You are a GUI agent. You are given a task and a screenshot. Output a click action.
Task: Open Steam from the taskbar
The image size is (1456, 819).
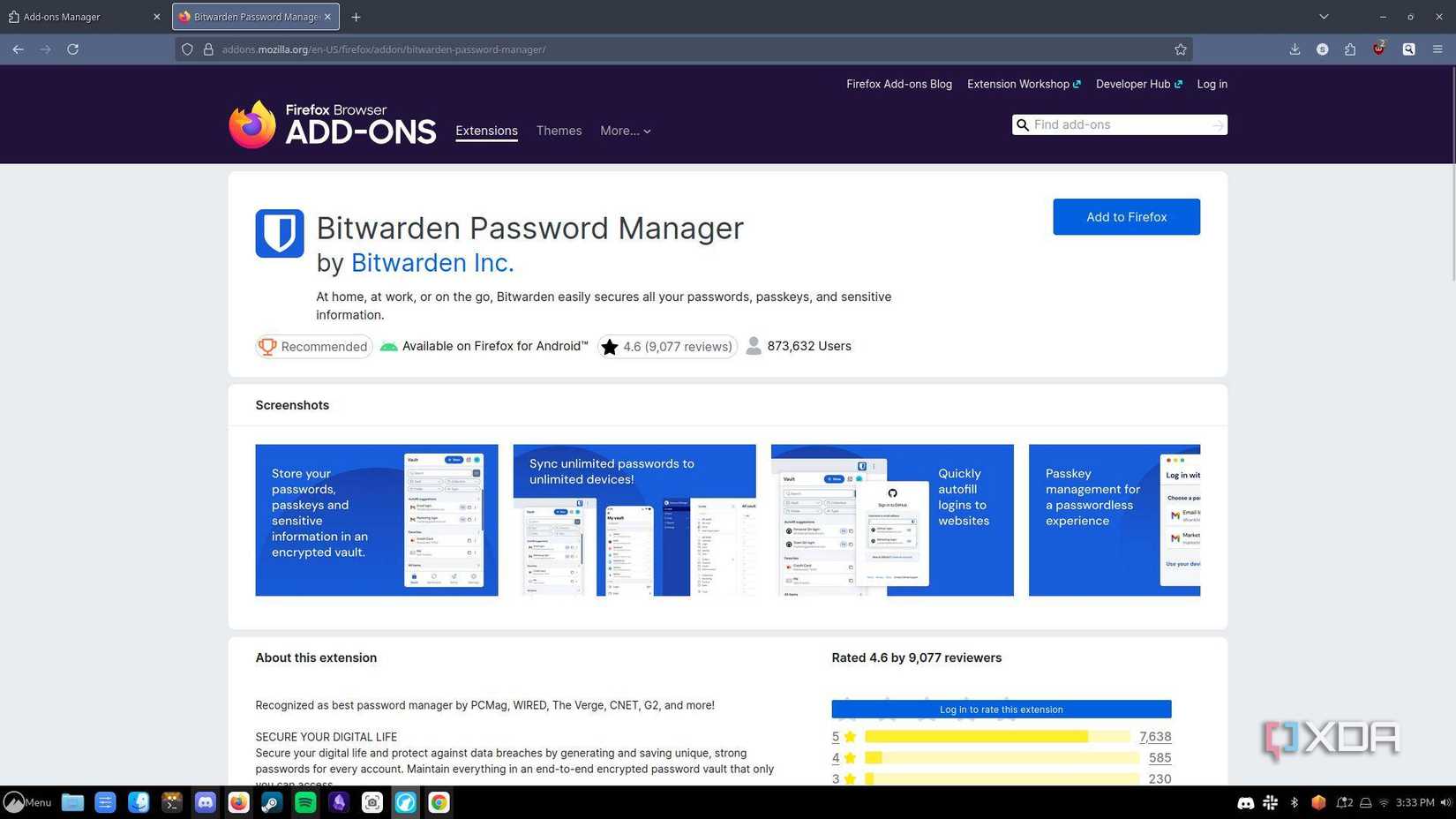[x=272, y=802]
